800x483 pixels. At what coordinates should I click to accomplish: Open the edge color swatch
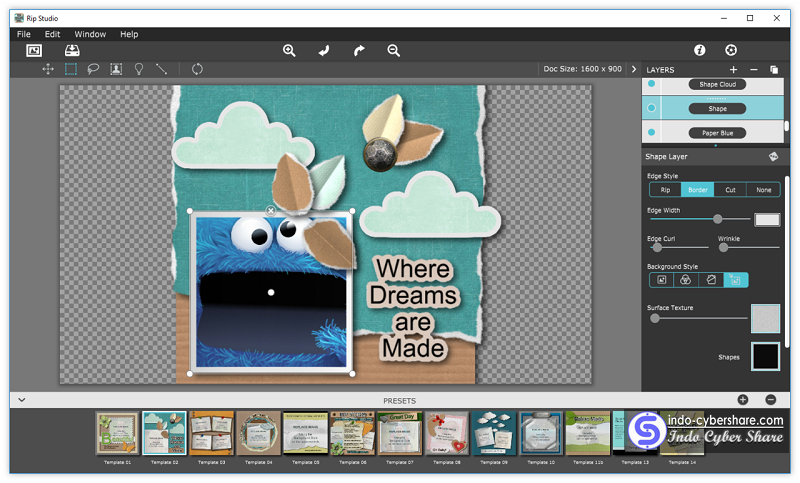click(767, 220)
